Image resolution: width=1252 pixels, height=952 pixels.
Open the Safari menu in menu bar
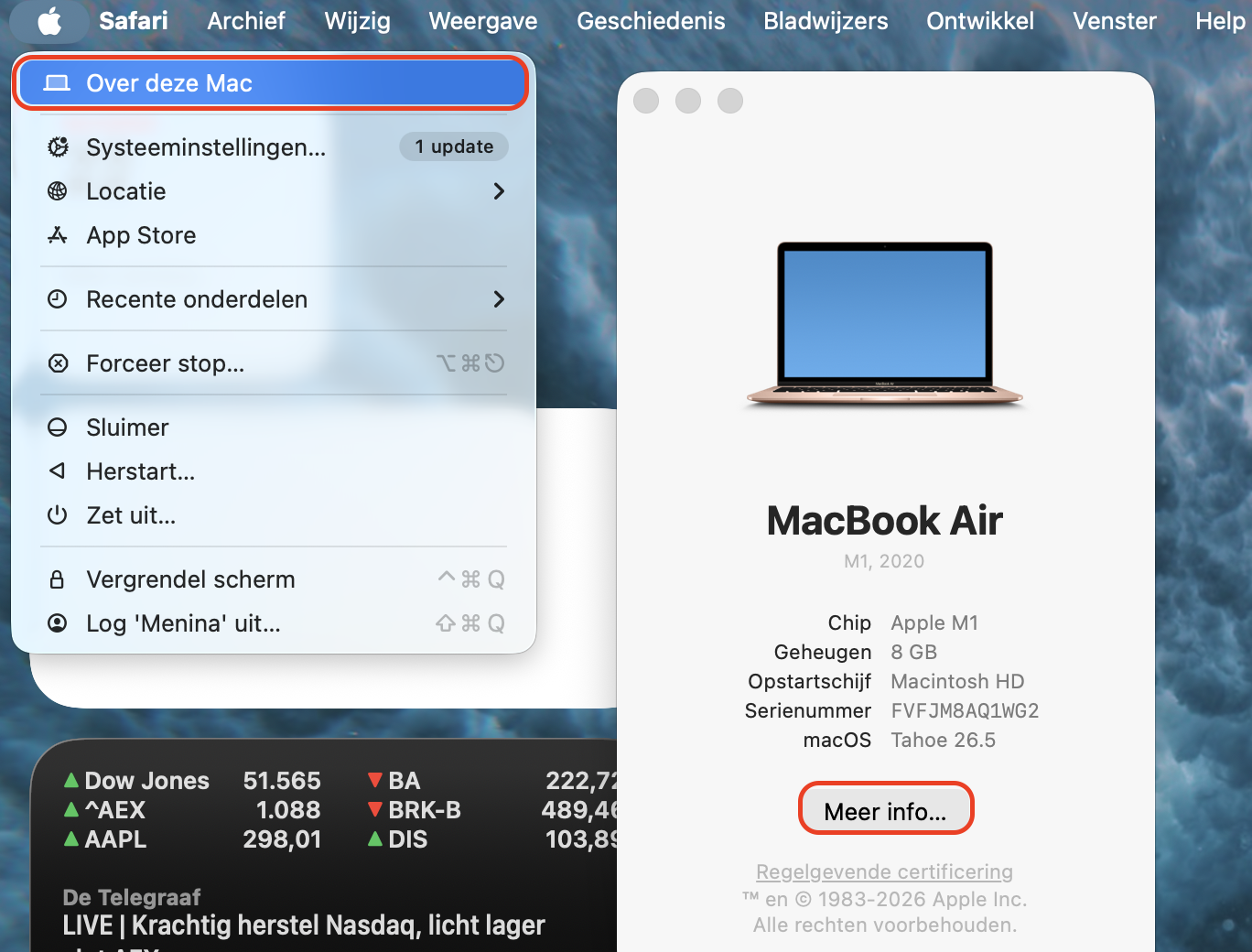[x=134, y=20]
